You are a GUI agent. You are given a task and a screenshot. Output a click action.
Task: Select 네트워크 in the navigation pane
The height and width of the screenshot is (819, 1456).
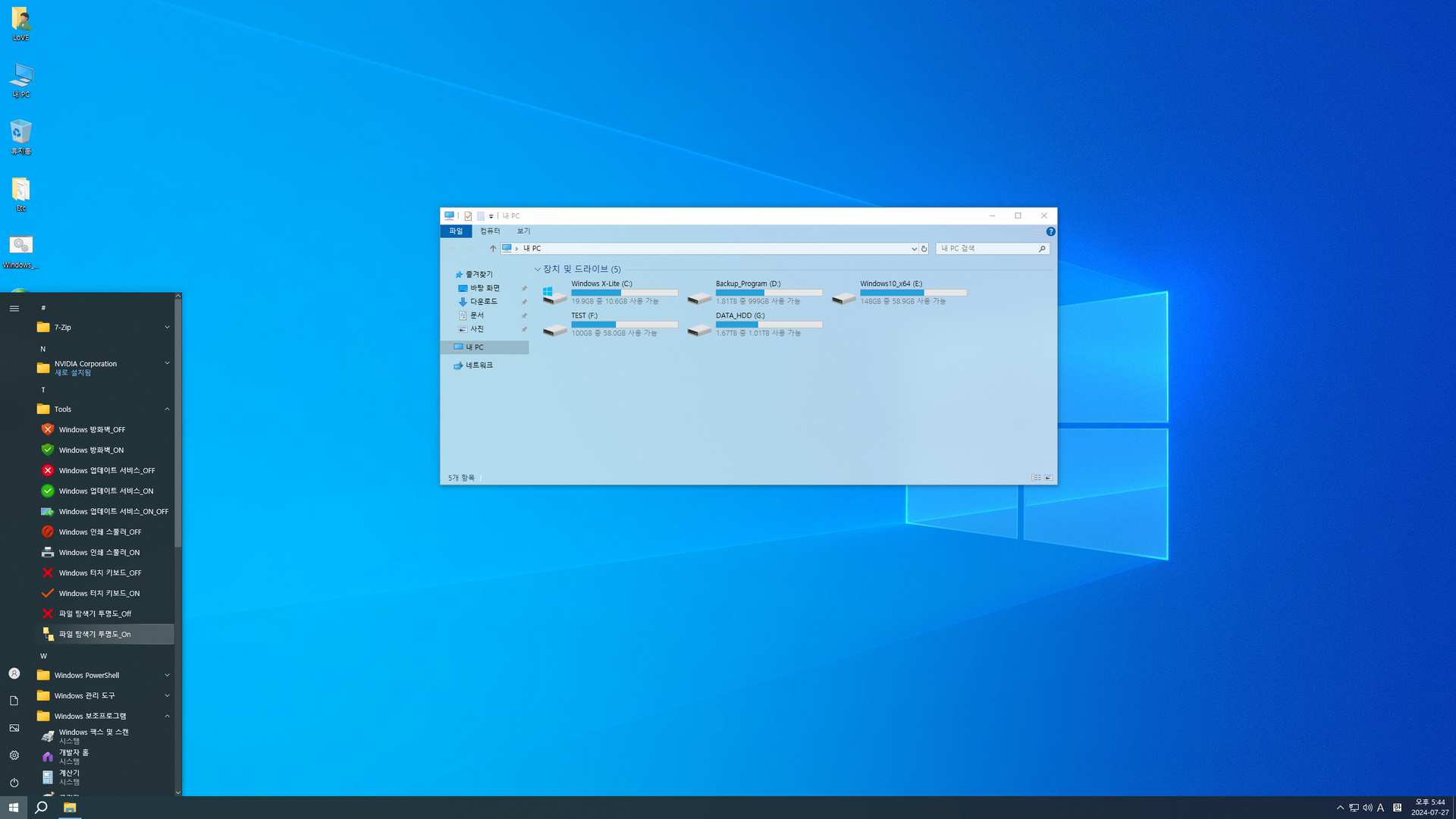pyautogui.click(x=479, y=366)
